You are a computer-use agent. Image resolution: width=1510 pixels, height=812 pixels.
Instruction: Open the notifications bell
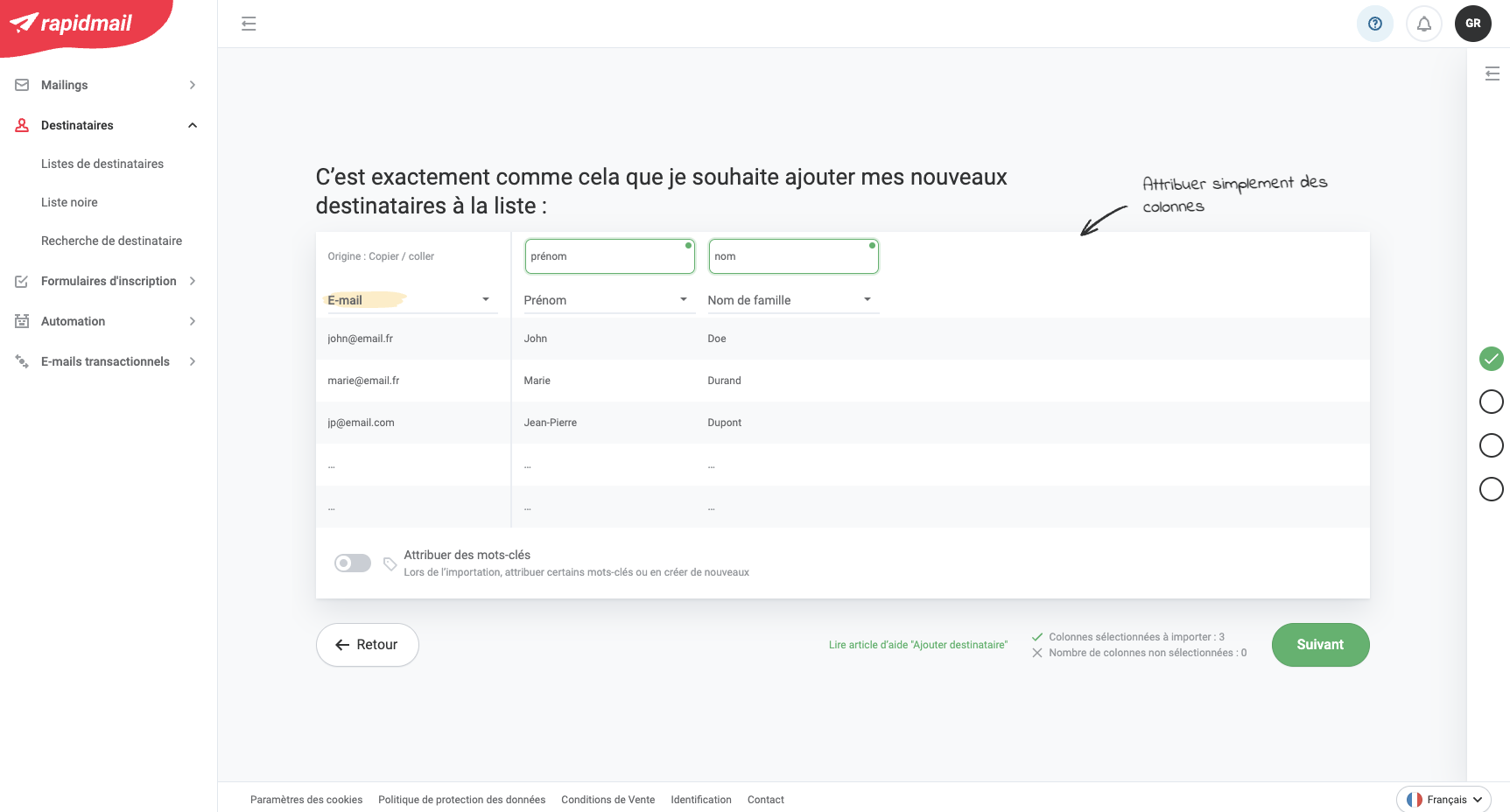pyautogui.click(x=1423, y=24)
